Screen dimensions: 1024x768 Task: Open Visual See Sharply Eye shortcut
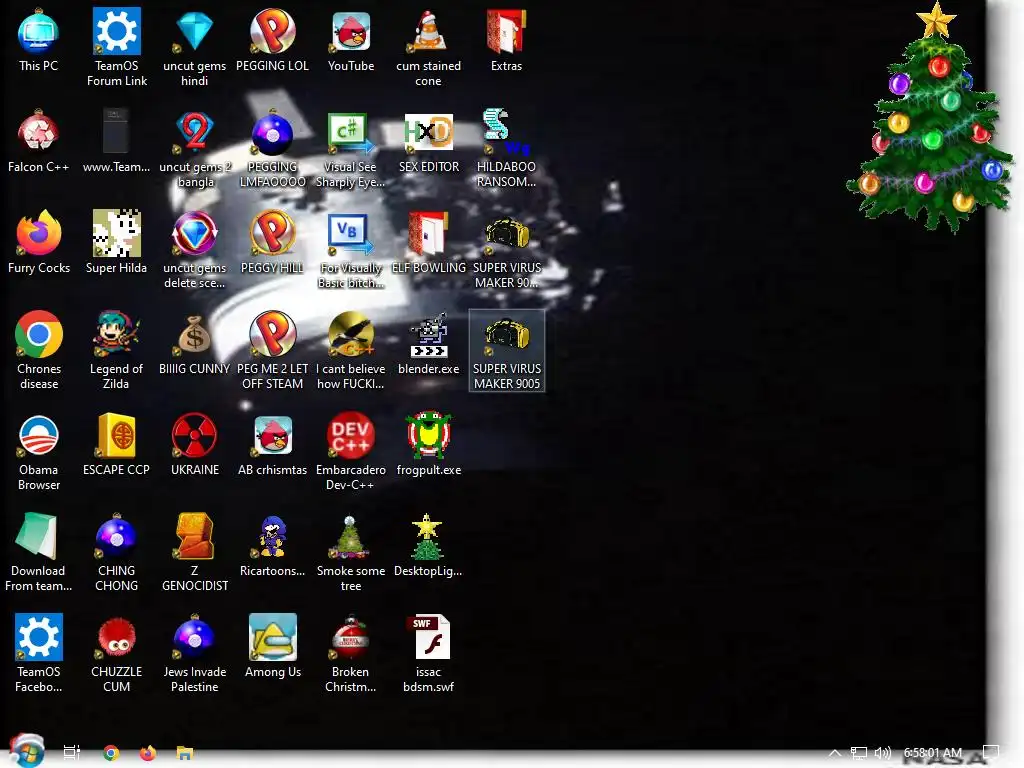pyautogui.click(x=351, y=148)
